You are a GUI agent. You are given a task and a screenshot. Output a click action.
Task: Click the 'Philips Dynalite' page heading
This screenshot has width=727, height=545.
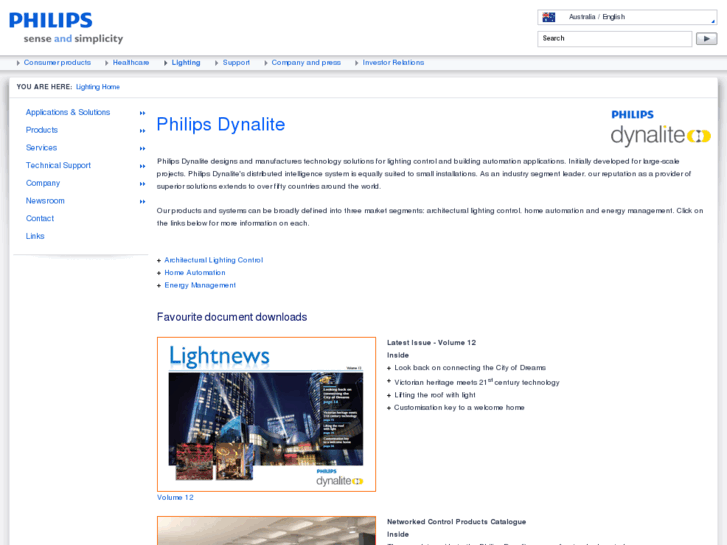tap(221, 125)
